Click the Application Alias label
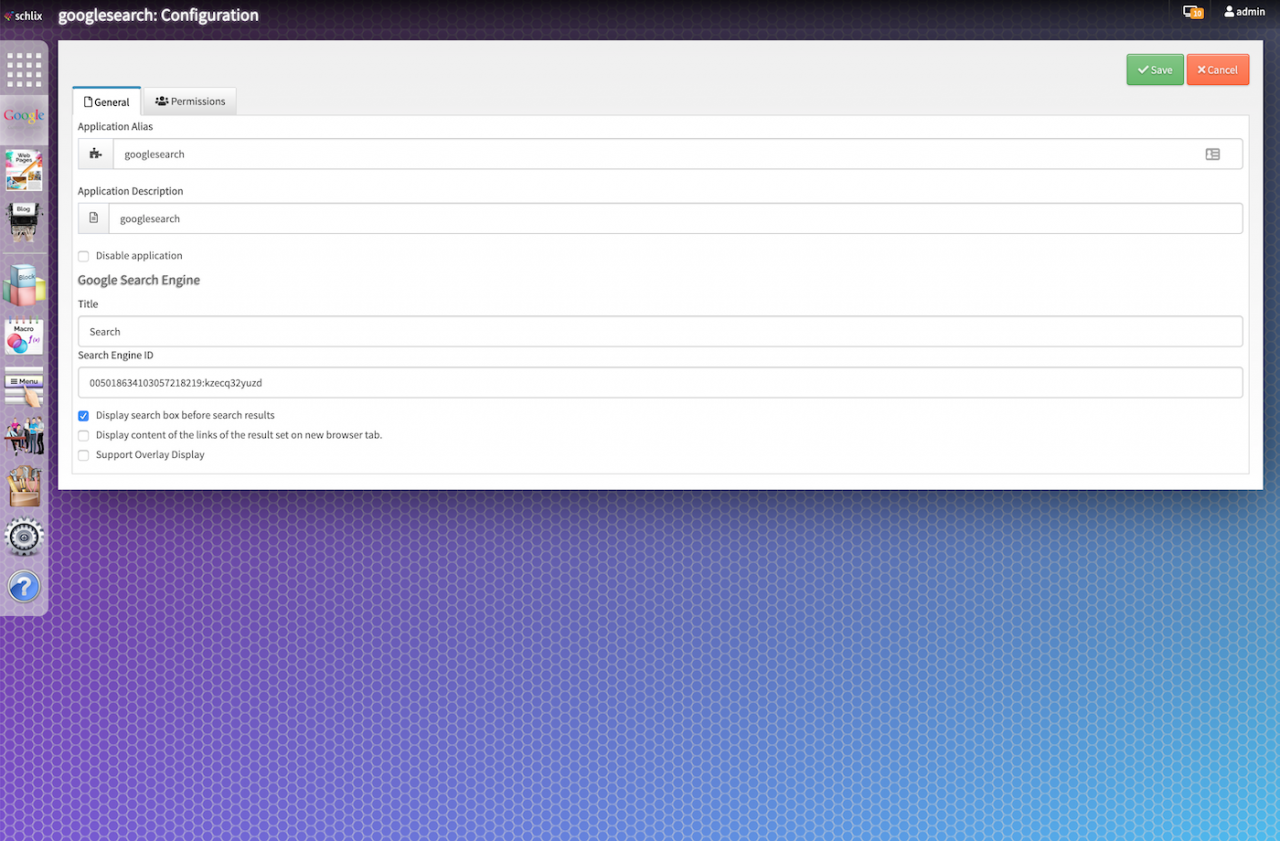The image size is (1280, 841). [116, 127]
